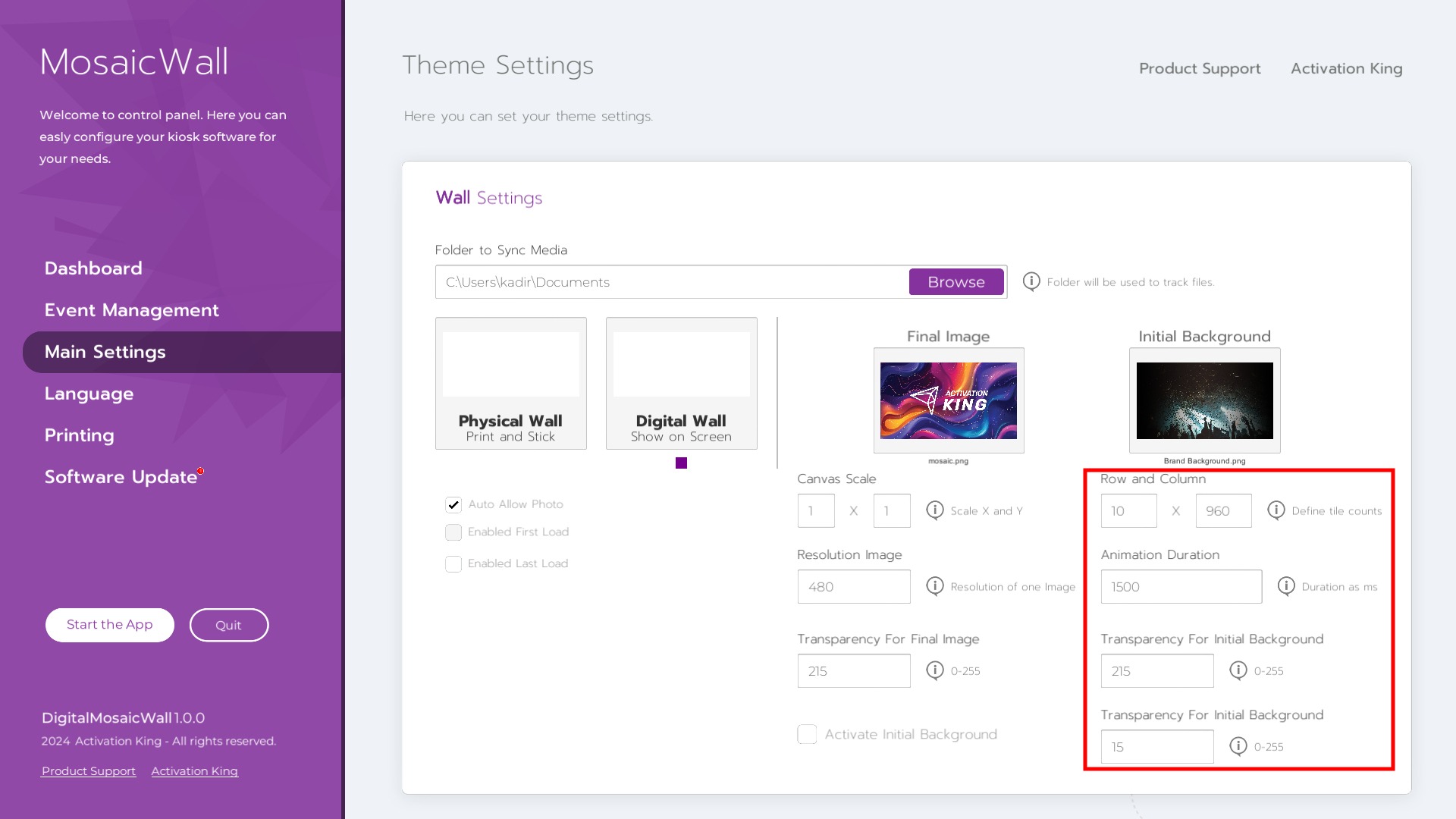Image resolution: width=1456 pixels, height=819 pixels.
Task: Click the Animation Duration input field
Action: (x=1181, y=587)
